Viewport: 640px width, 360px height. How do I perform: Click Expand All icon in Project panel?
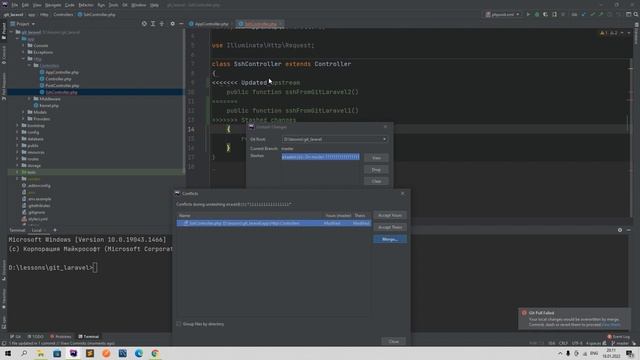click(x=153, y=24)
